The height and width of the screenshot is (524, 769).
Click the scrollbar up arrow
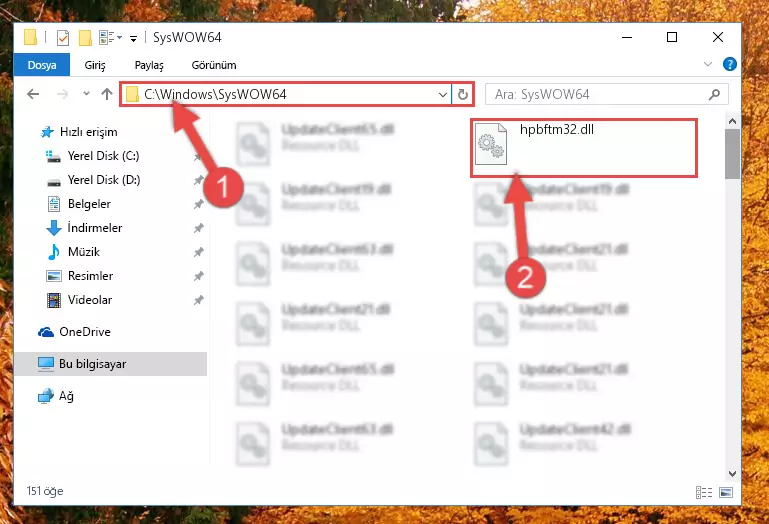[732, 121]
